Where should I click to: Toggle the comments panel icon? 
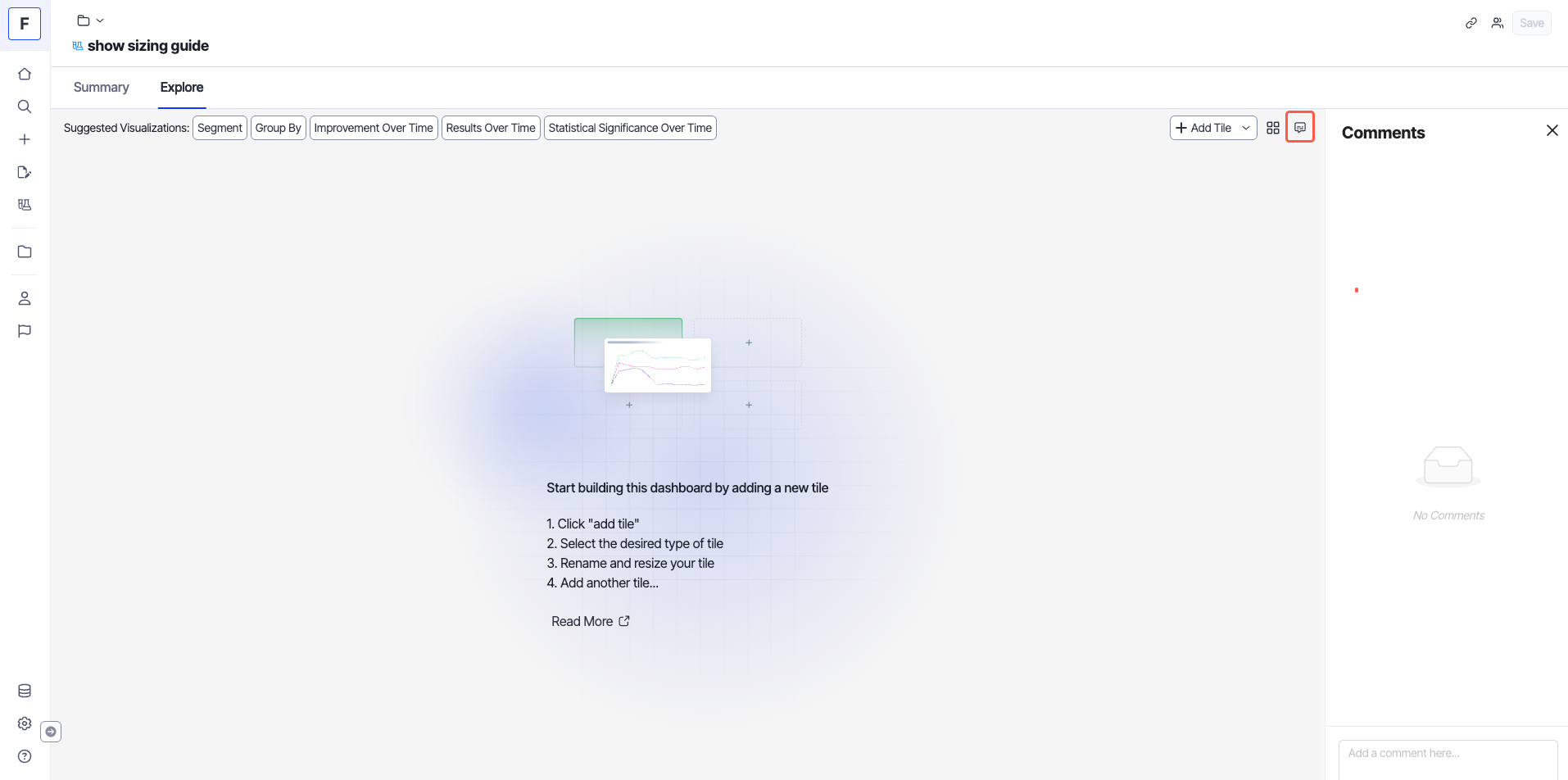[x=1300, y=127]
